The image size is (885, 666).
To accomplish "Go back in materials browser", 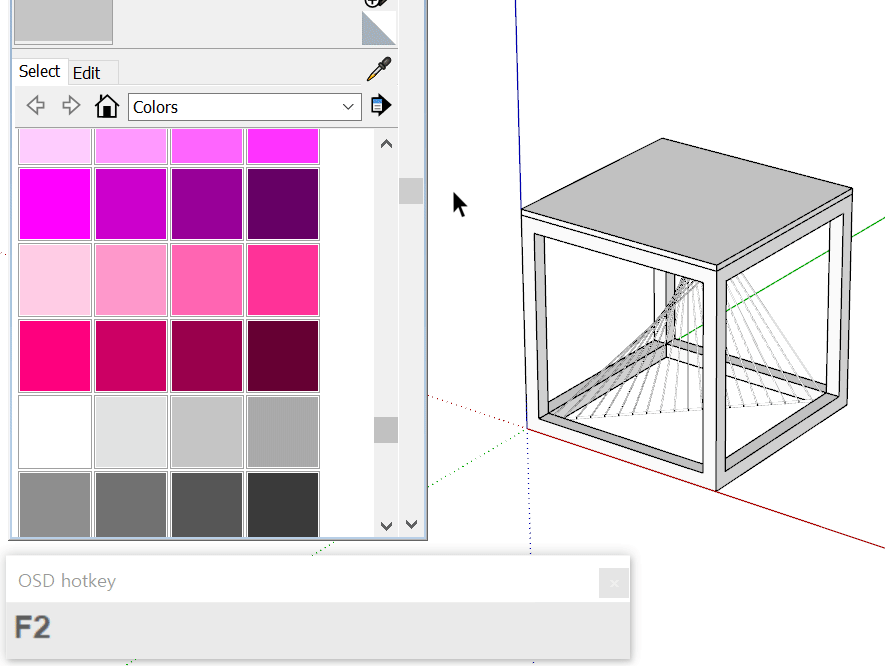I will (36, 106).
